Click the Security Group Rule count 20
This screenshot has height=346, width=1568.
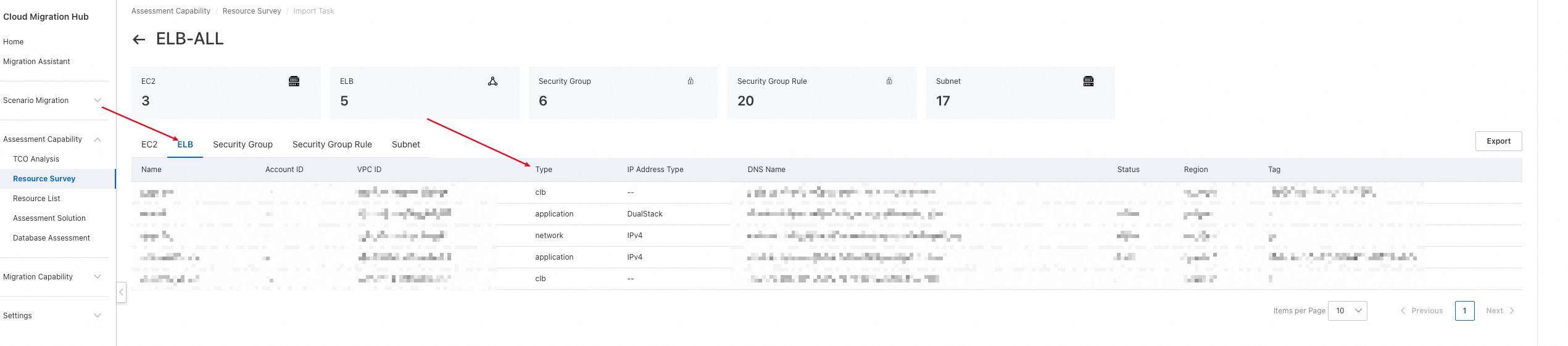[745, 101]
